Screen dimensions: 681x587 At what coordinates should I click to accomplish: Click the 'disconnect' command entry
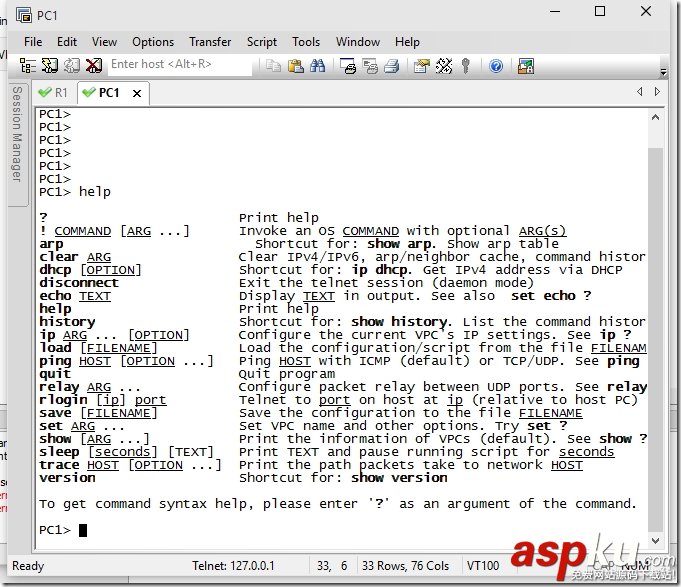79,283
